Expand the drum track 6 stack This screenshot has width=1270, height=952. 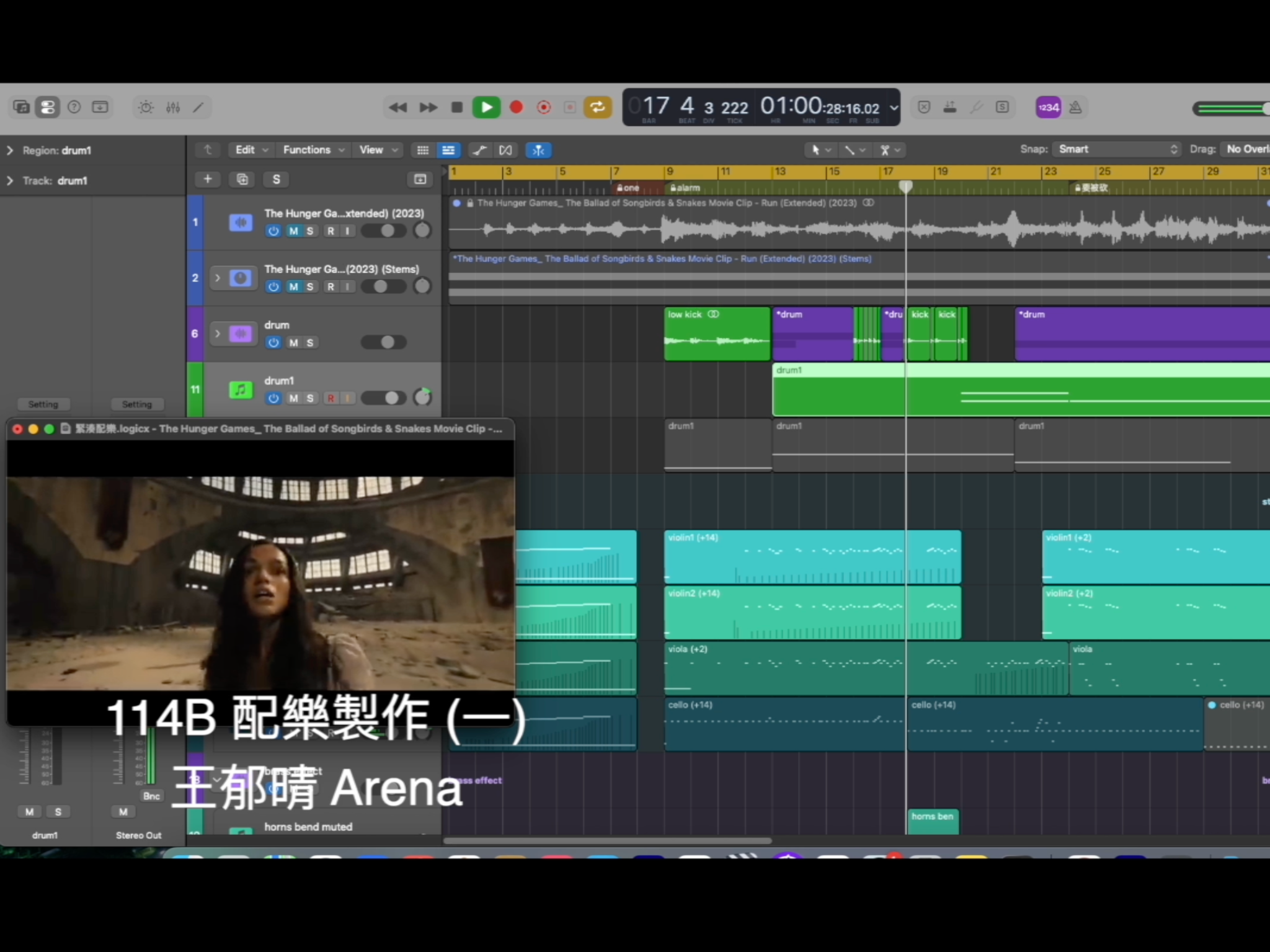[x=217, y=334]
